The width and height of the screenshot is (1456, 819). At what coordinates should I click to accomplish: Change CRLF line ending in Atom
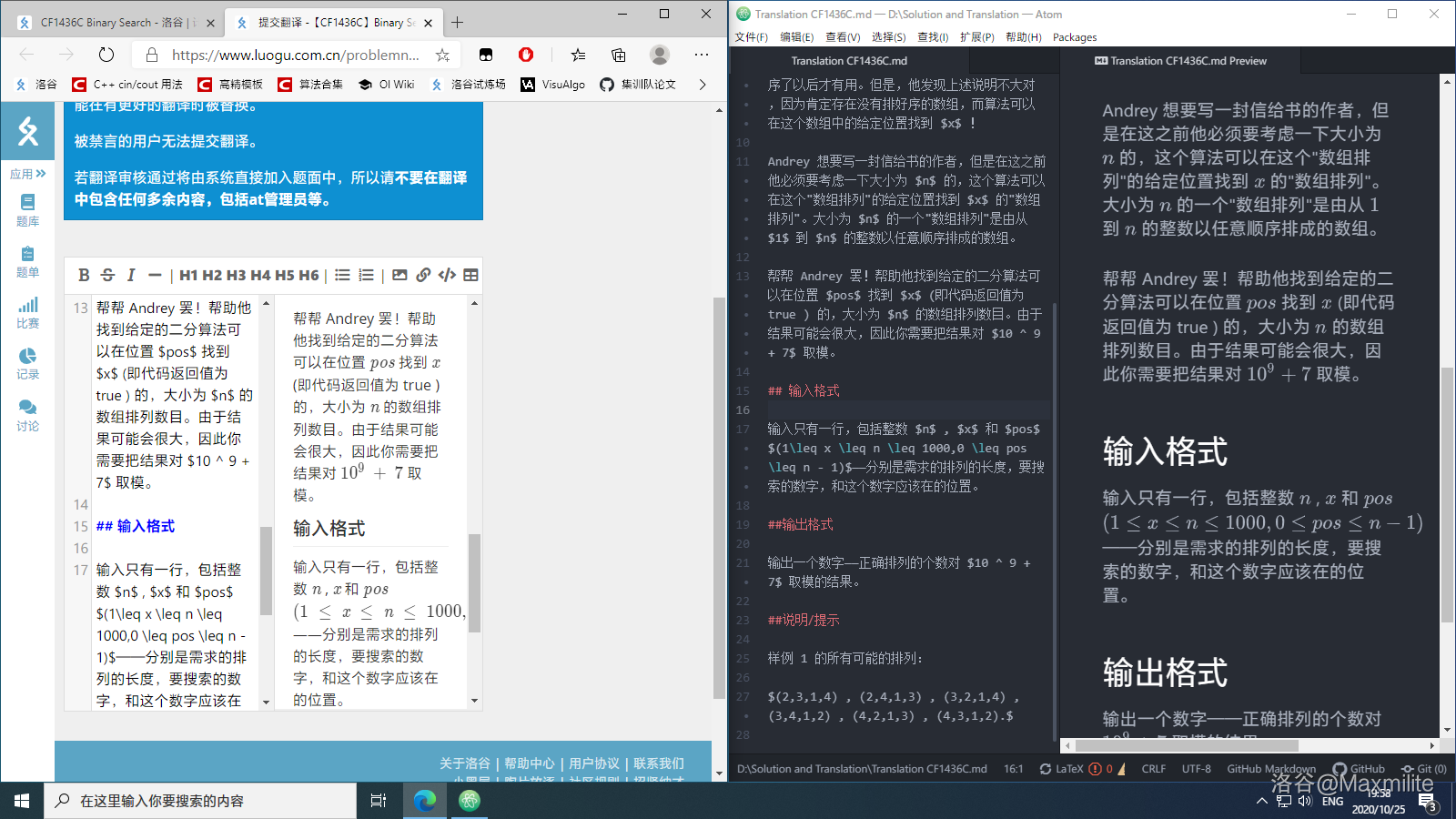(1153, 769)
